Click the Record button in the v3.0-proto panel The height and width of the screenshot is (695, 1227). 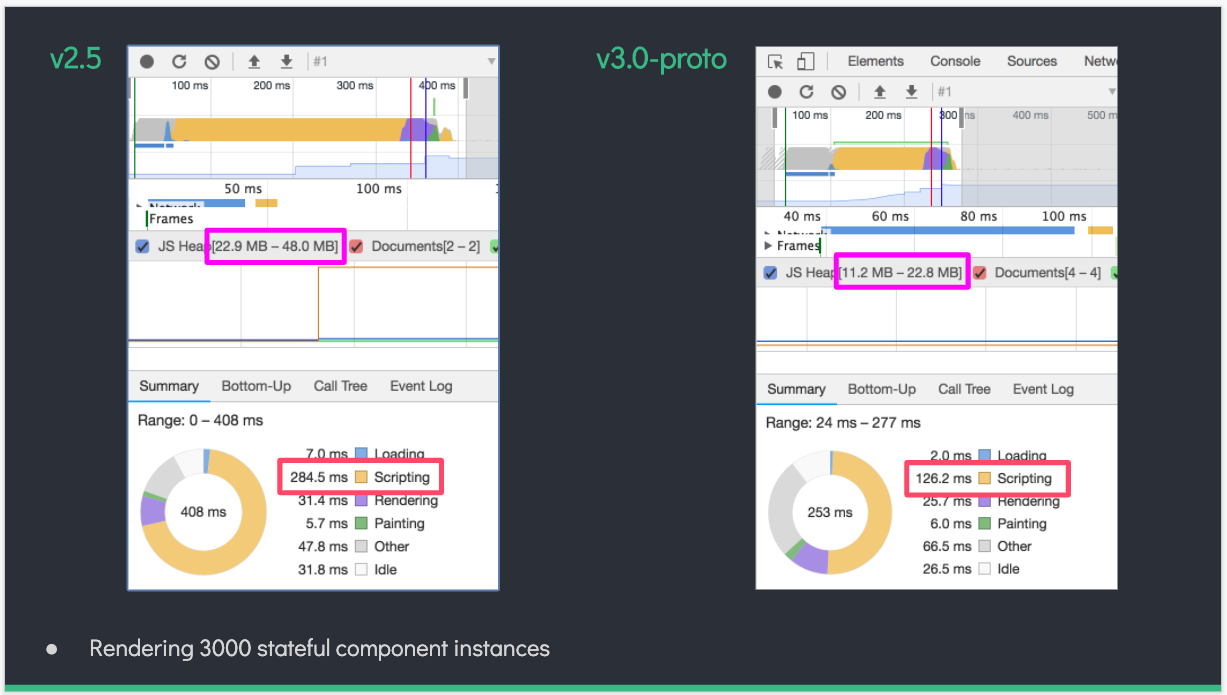click(x=775, y=92)
